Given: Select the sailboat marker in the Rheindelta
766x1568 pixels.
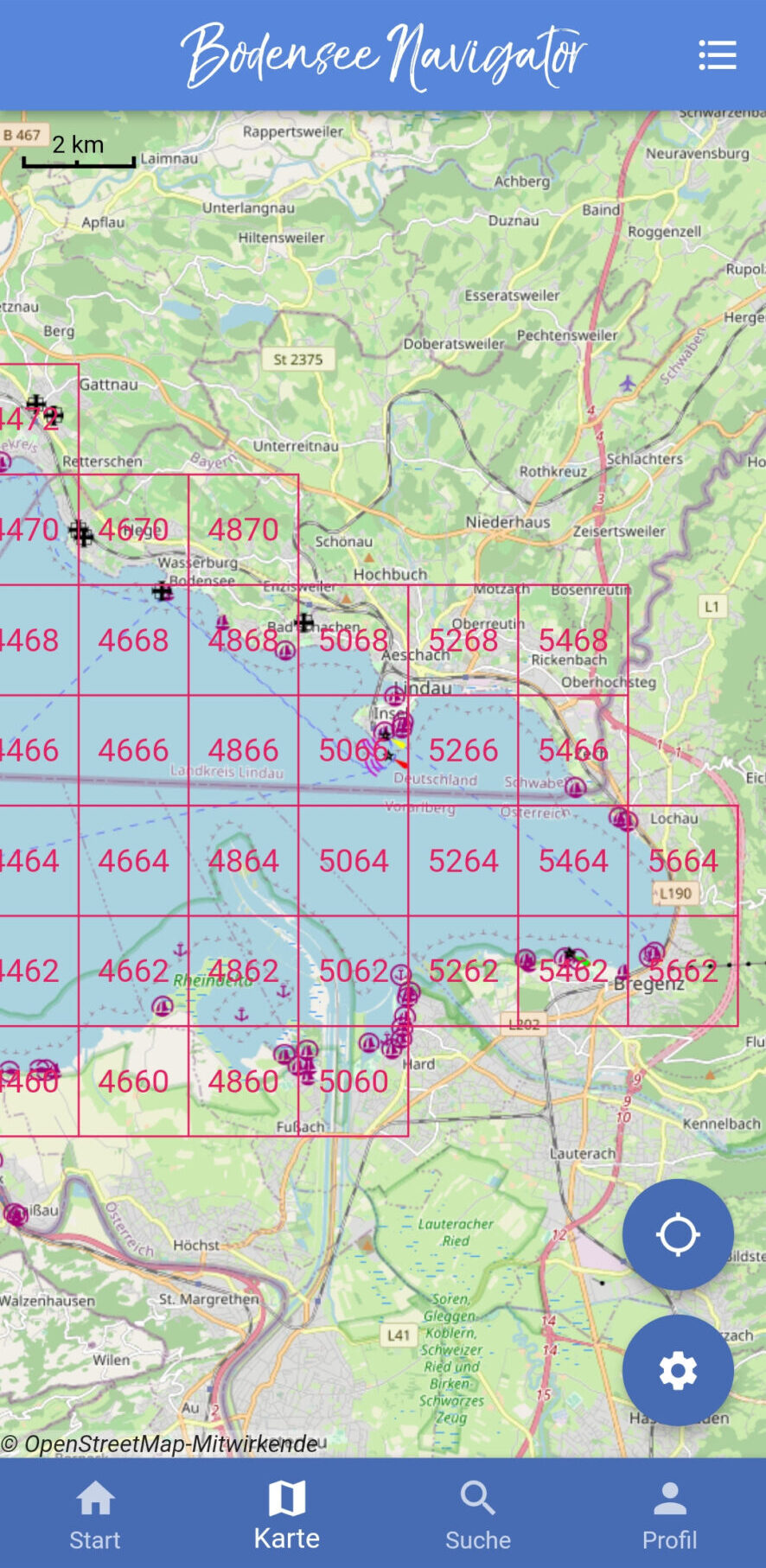Looking at the screenshot, I should coord(162,1006).
